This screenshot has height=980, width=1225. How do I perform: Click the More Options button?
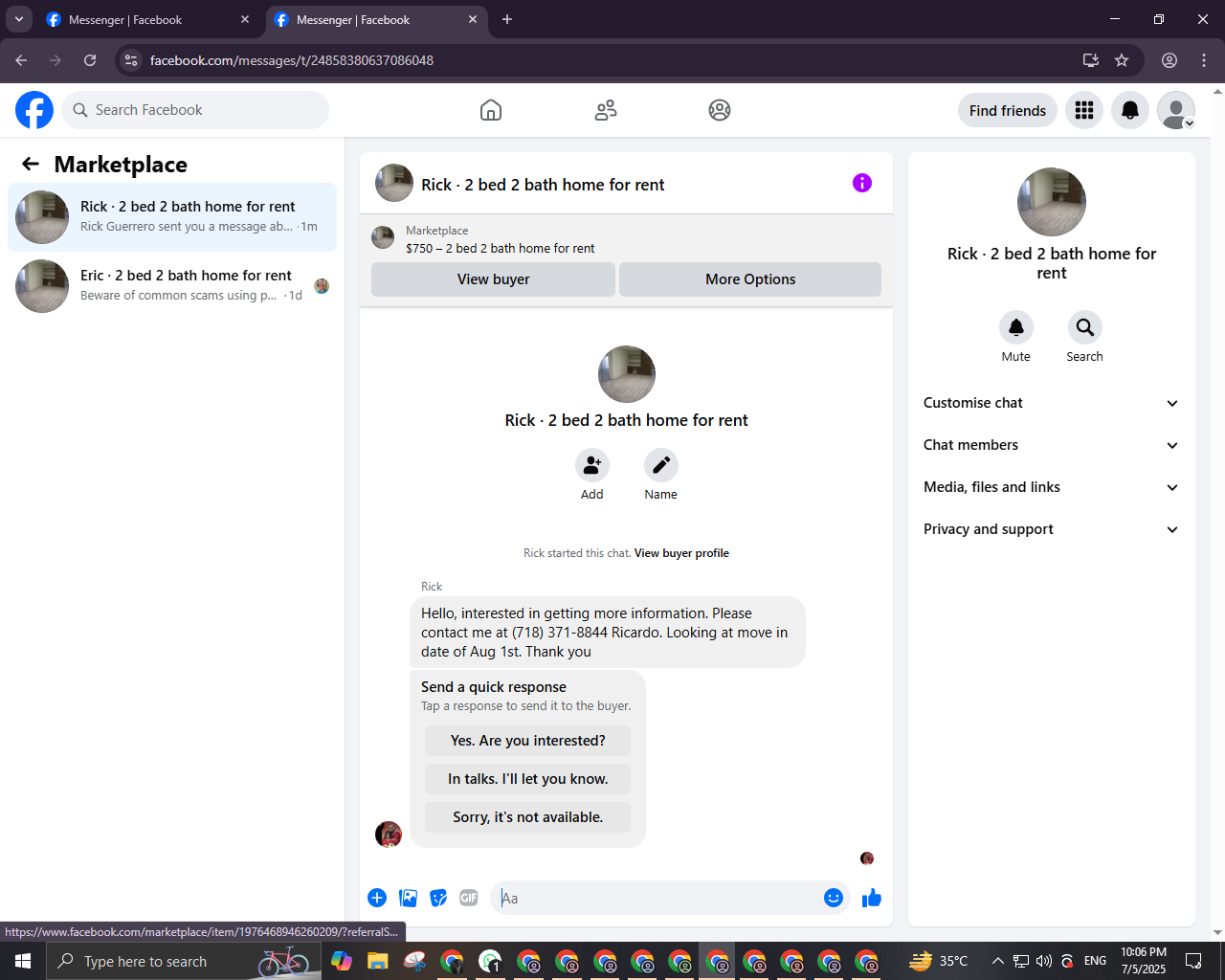pyautogui.click(x=750, y=279)
